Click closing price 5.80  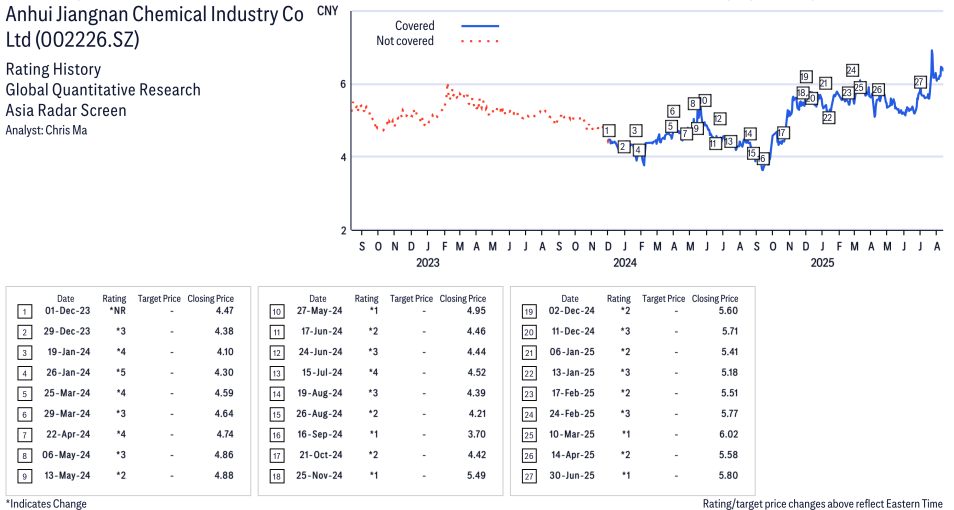tap(729, 475)
